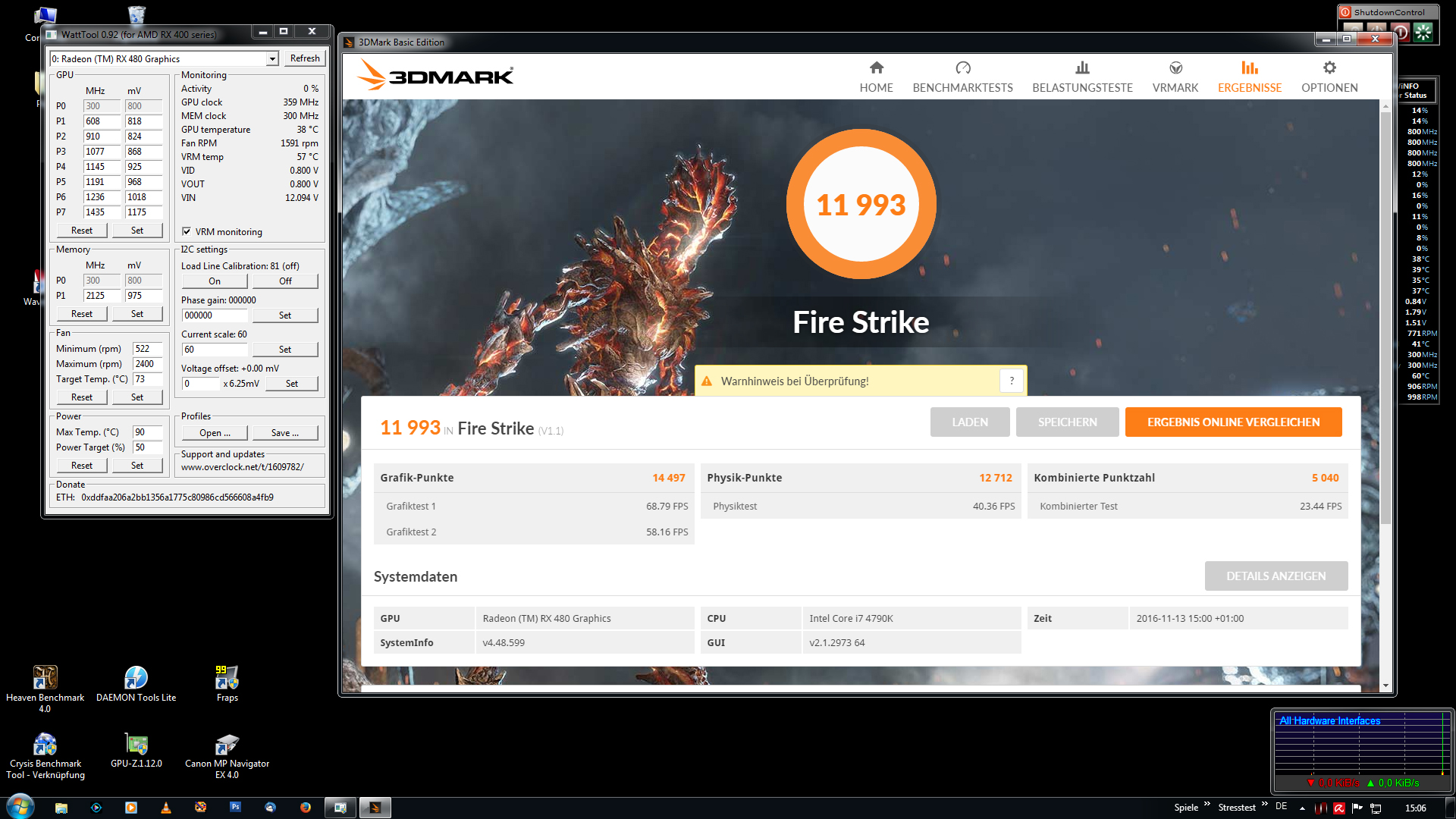Show hidden system tray icons arrow
1456x819 pixels.
point(1302,808)
